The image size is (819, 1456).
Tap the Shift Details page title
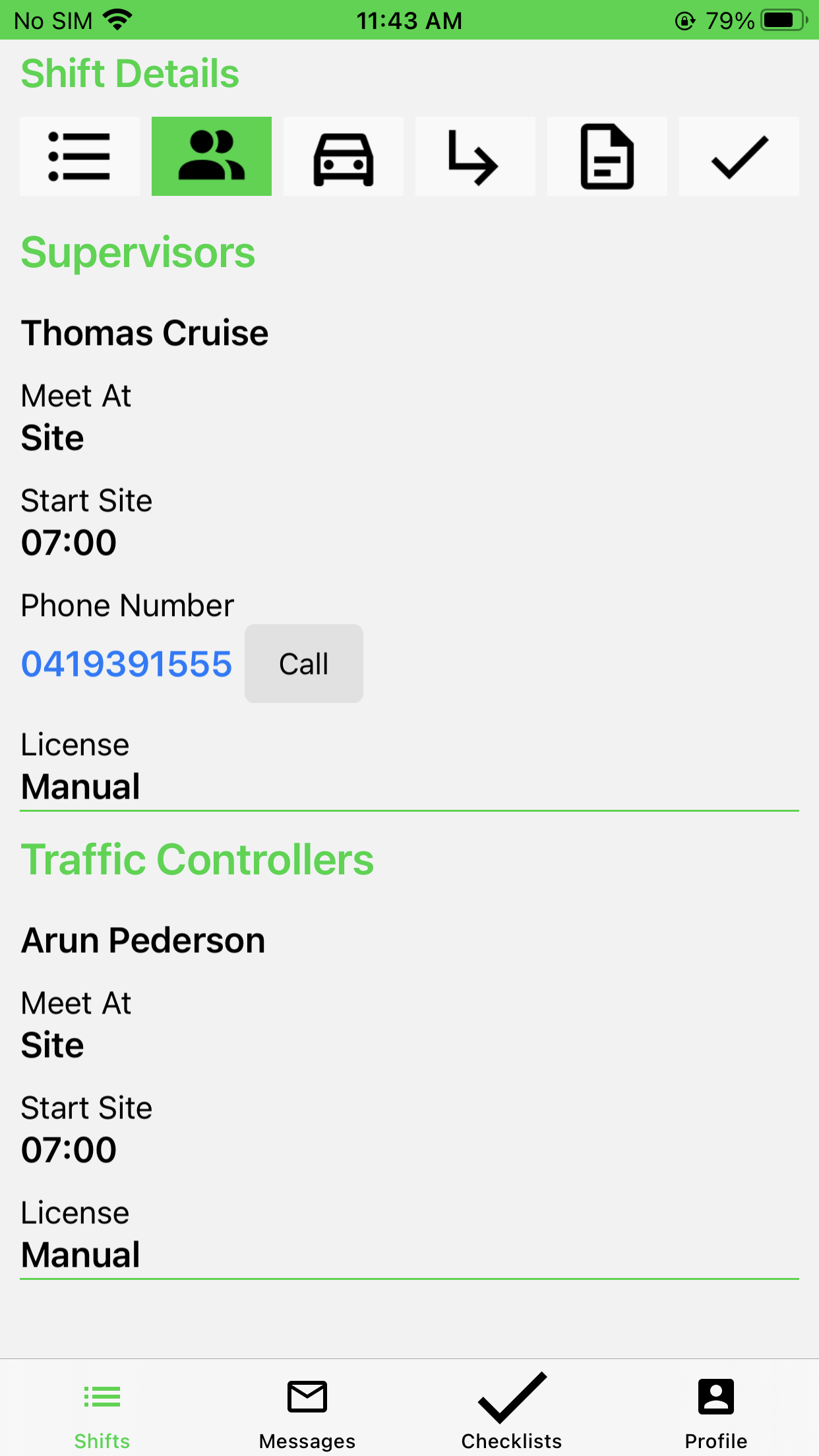[130, 73]
